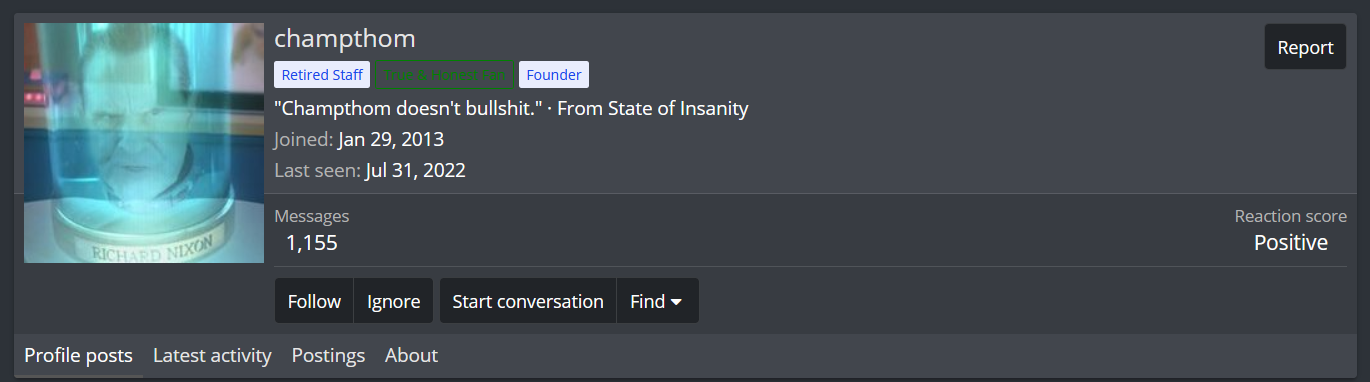Click the Positive reaction score value
The width and height of the screenshot is (1370, 382).
[x=1290, y=242]
